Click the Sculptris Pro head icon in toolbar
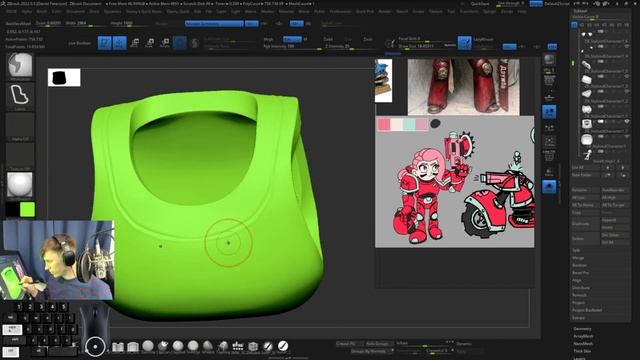This screenshot has height=360, width=640. [195, 43]
